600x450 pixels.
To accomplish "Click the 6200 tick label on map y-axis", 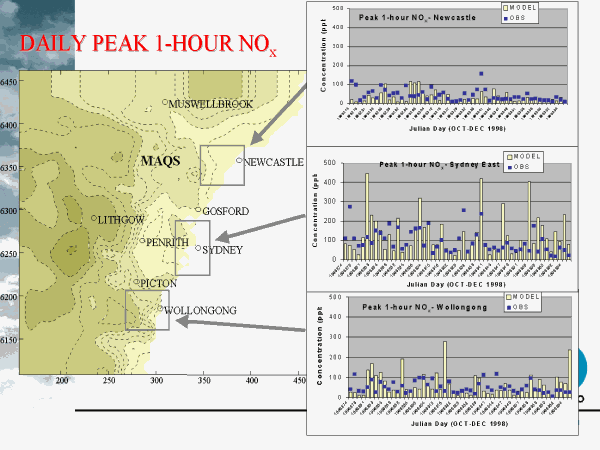I will click(x=8, y=297).
